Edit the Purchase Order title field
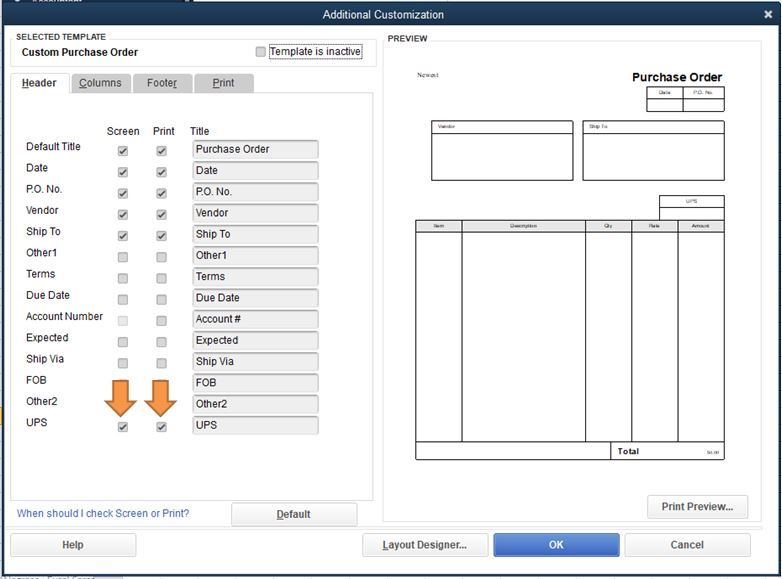This screenshot has width=782, height=579. coord(255,149)
